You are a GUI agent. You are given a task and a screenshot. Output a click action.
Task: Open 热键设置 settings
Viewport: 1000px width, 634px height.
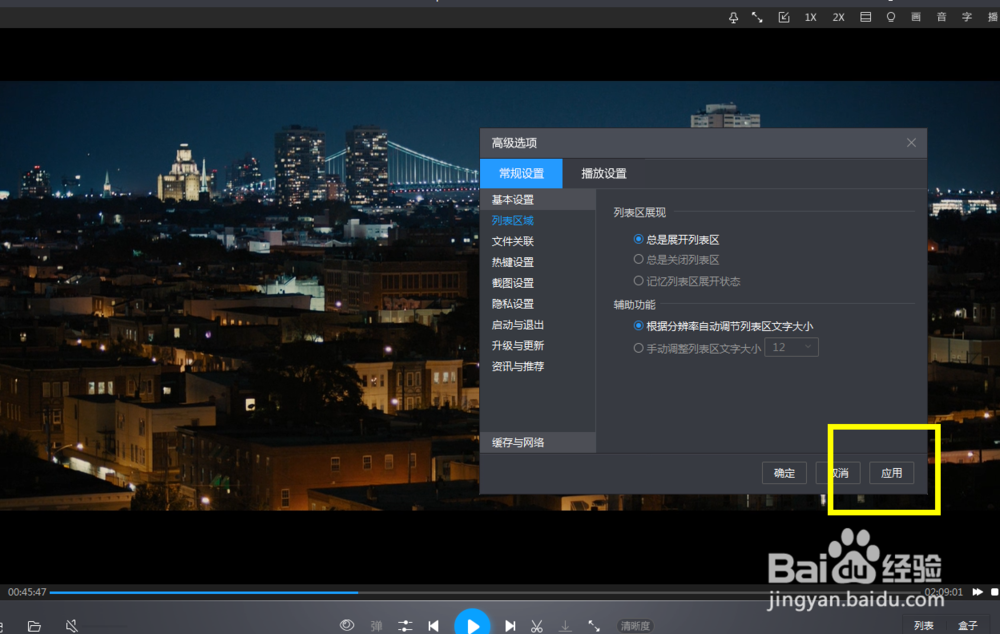pos(512,262)
